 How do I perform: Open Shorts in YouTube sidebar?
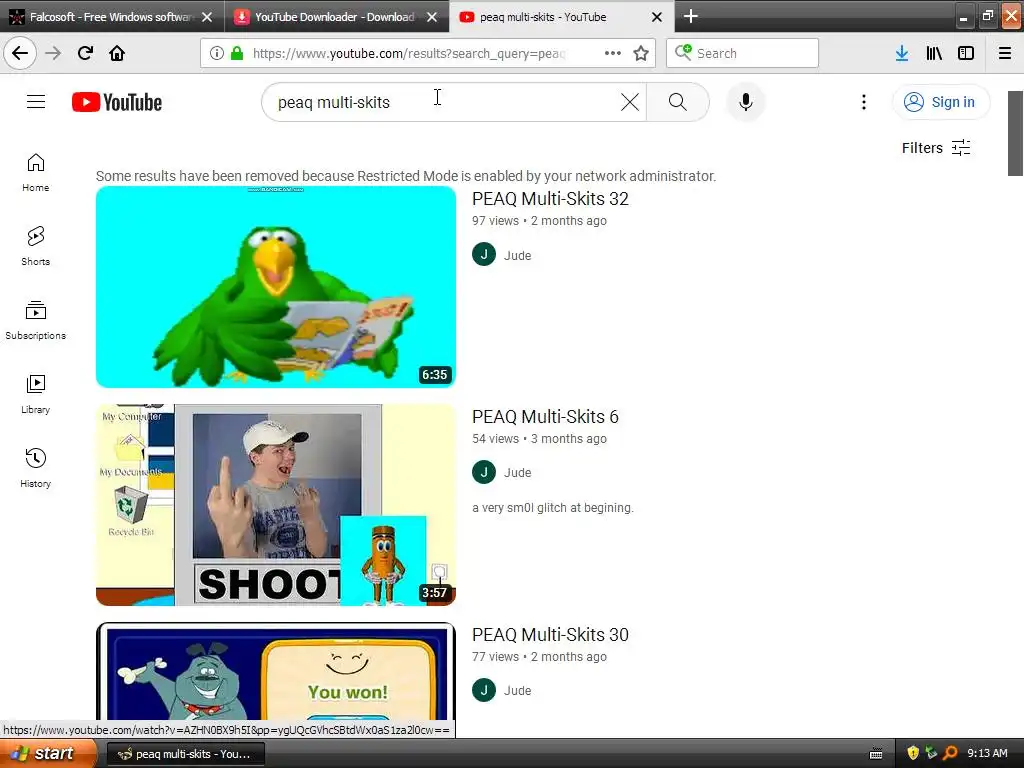[x=36, y=246]
